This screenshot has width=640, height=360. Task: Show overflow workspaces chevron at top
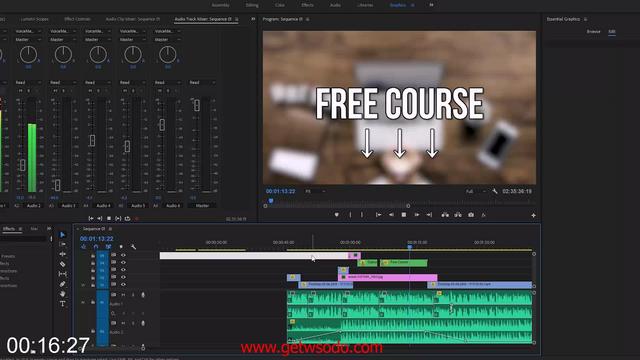tap(431, 5)
